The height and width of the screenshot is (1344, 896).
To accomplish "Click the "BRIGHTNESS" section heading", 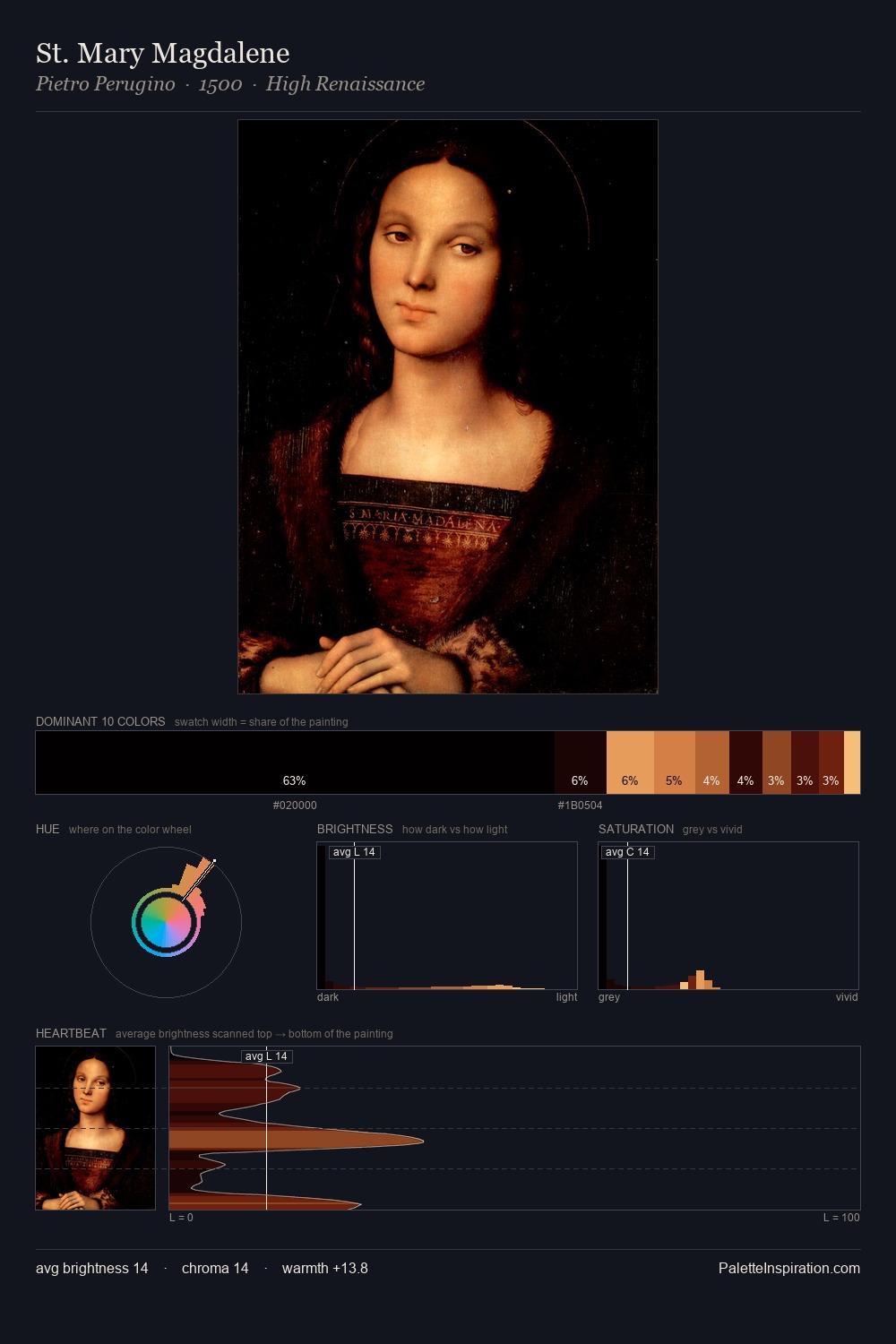I will [355, 829].
